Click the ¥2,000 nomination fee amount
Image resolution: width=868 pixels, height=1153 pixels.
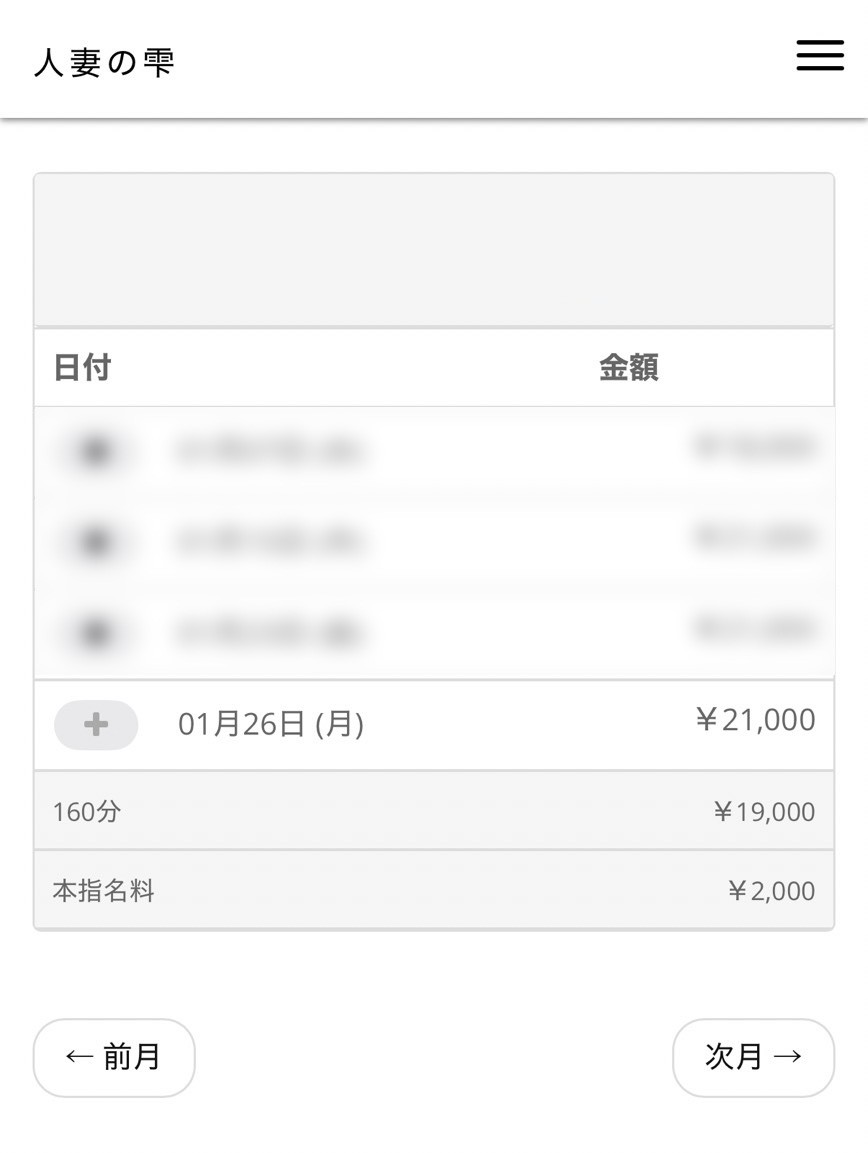(771, 891)
